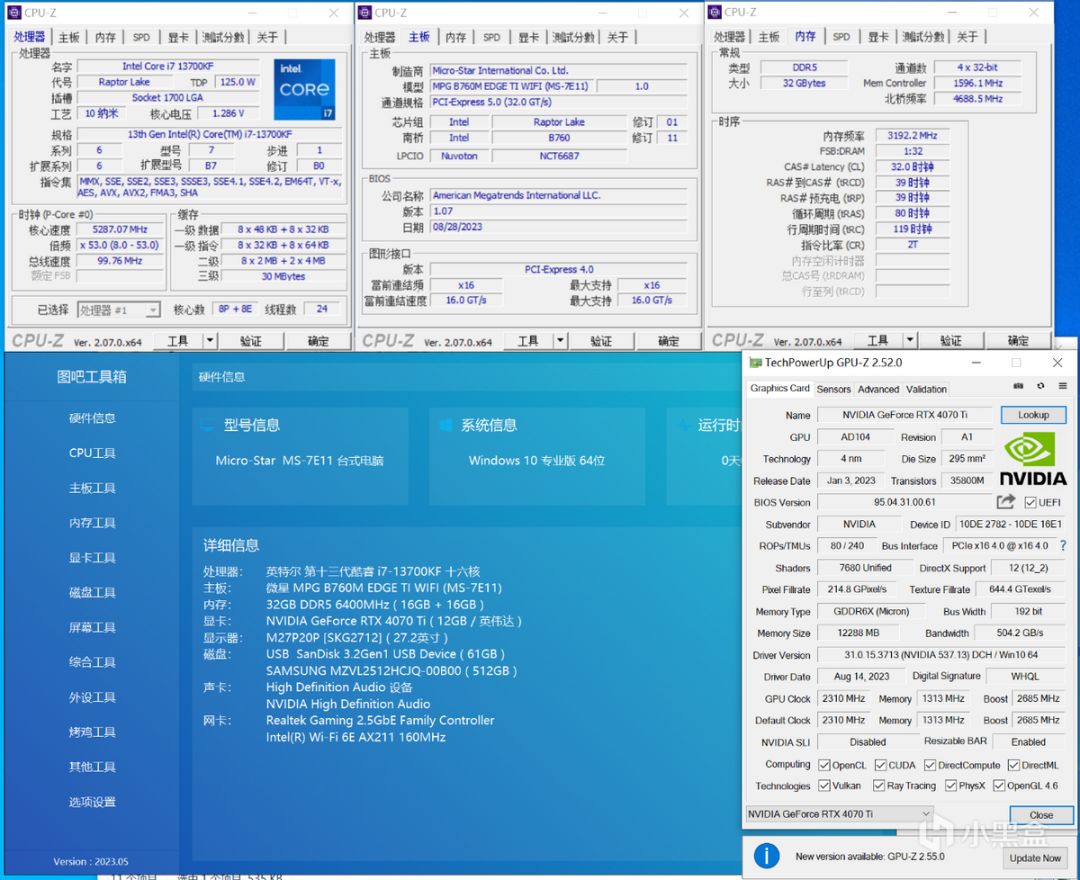The height and width of the screenshot is (880, 1080).
Task: Expand the 工具 dropdown arrow in first CPU-Z
Action: point(208,341)
